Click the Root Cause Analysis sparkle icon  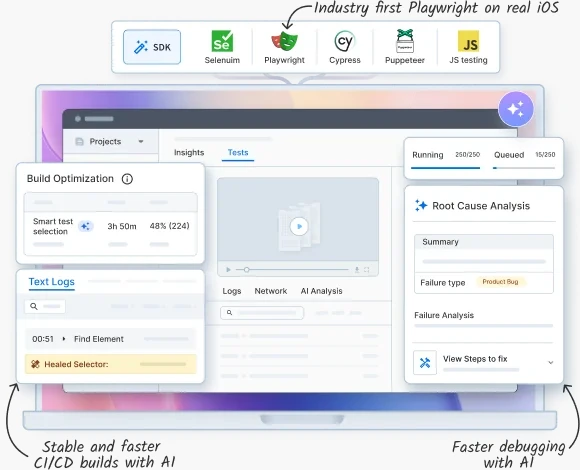(421, 205)
